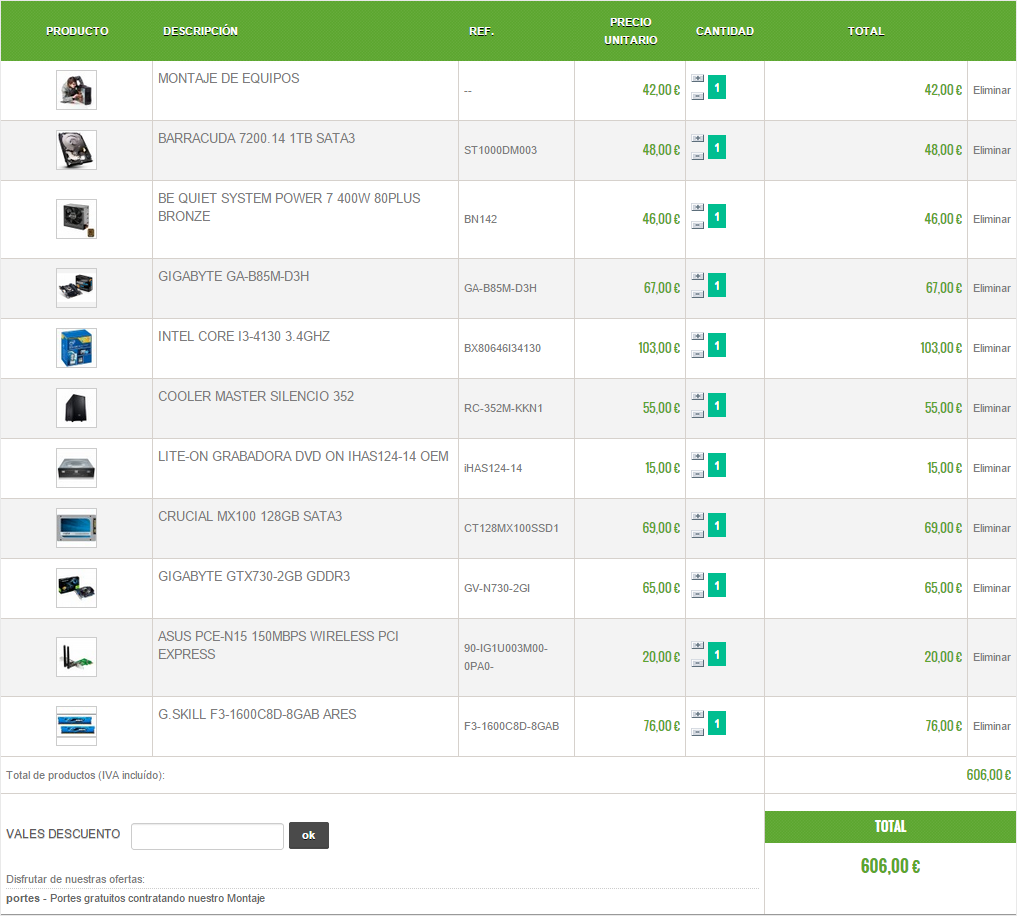Image resolution: width=1020 pixels, height=917 pixels.
Task: Increase quantity for GIGABYTE GTX730-2GB
Action: [697, 576]
